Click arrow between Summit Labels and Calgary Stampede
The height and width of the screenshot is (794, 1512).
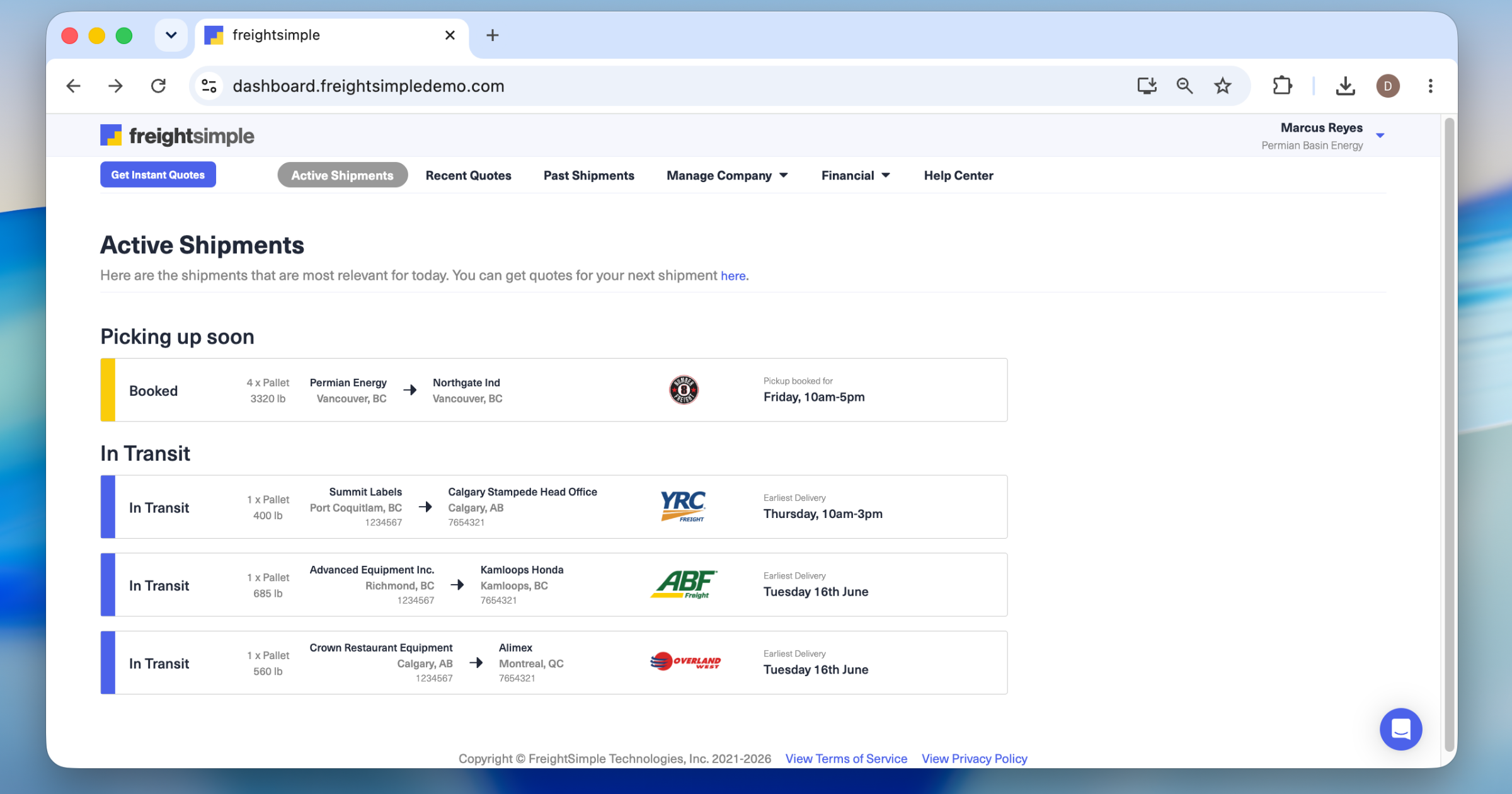(x=425, y=507)
